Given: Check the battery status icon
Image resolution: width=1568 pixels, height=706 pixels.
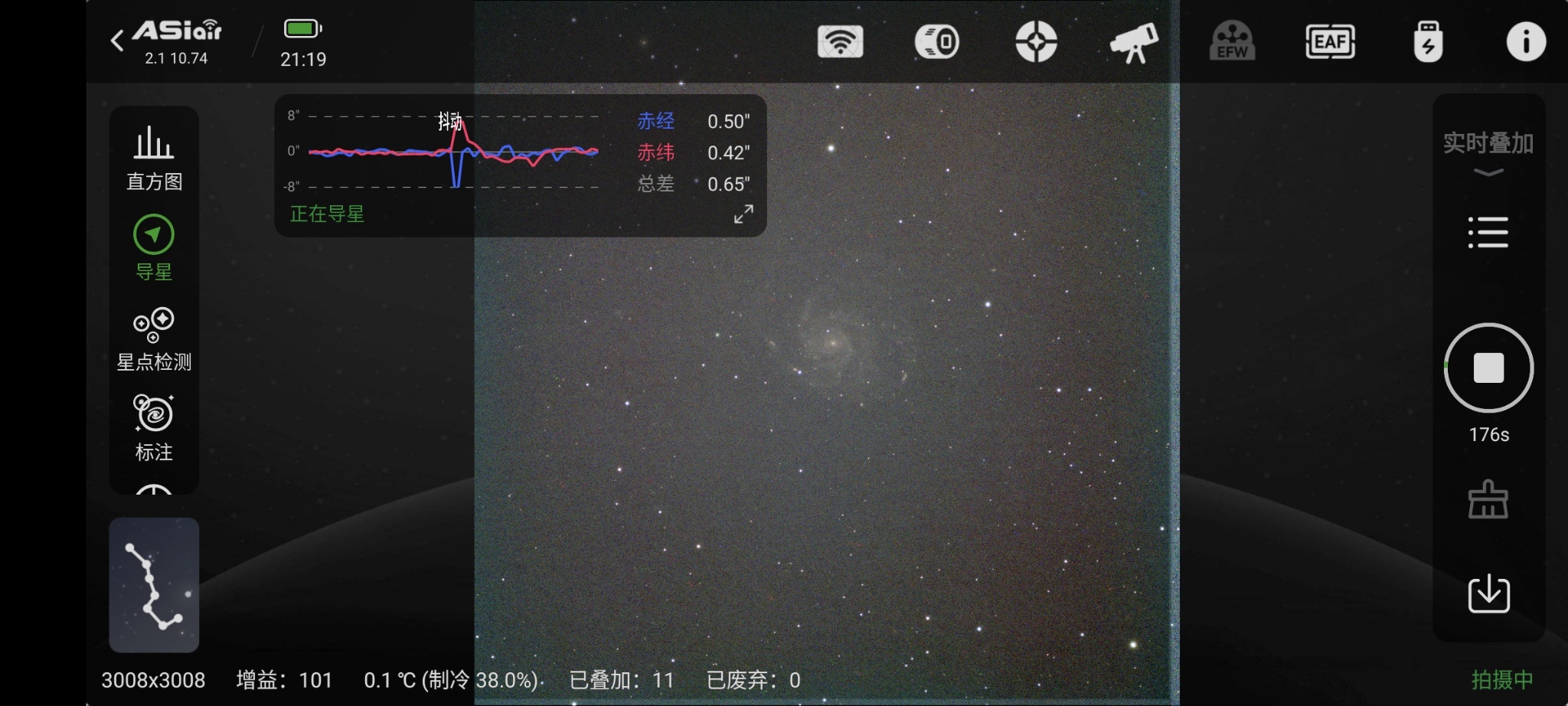Looking at the screenshot, I should [x=303, y=29].
